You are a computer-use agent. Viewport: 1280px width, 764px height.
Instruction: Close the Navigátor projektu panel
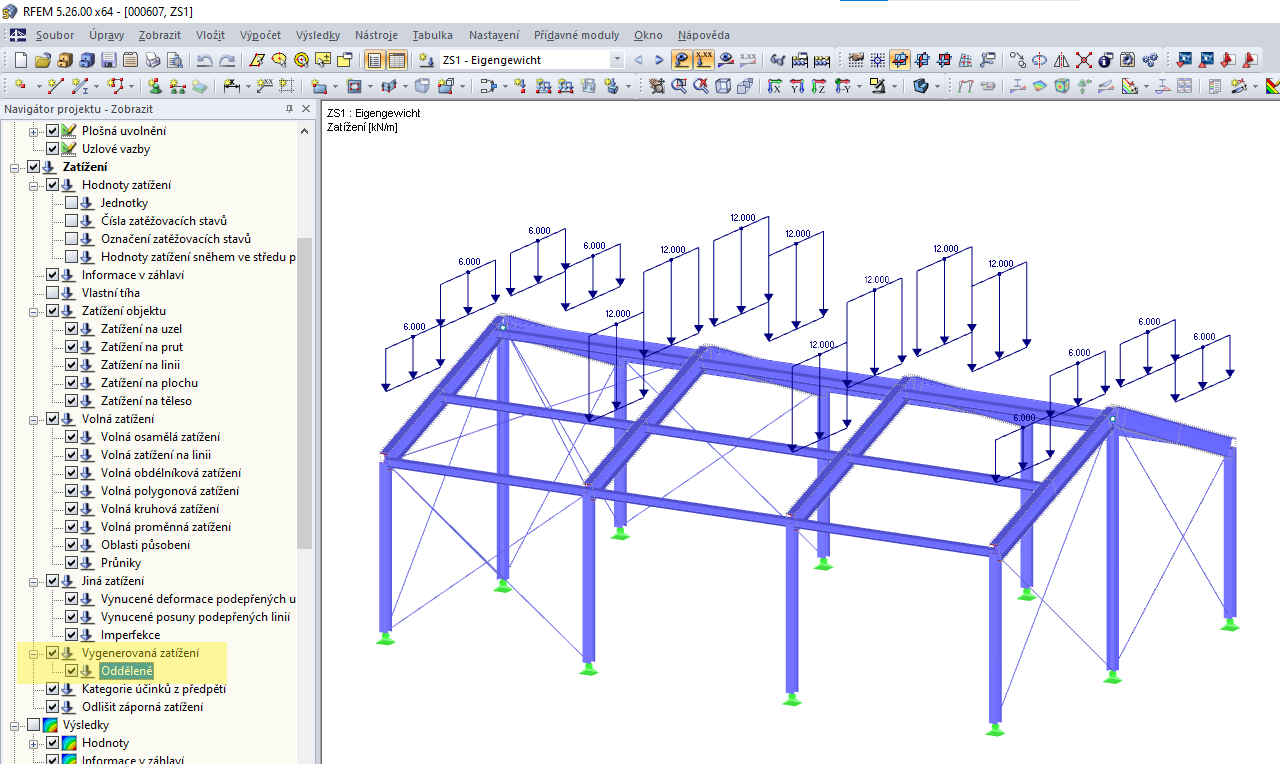307,109
